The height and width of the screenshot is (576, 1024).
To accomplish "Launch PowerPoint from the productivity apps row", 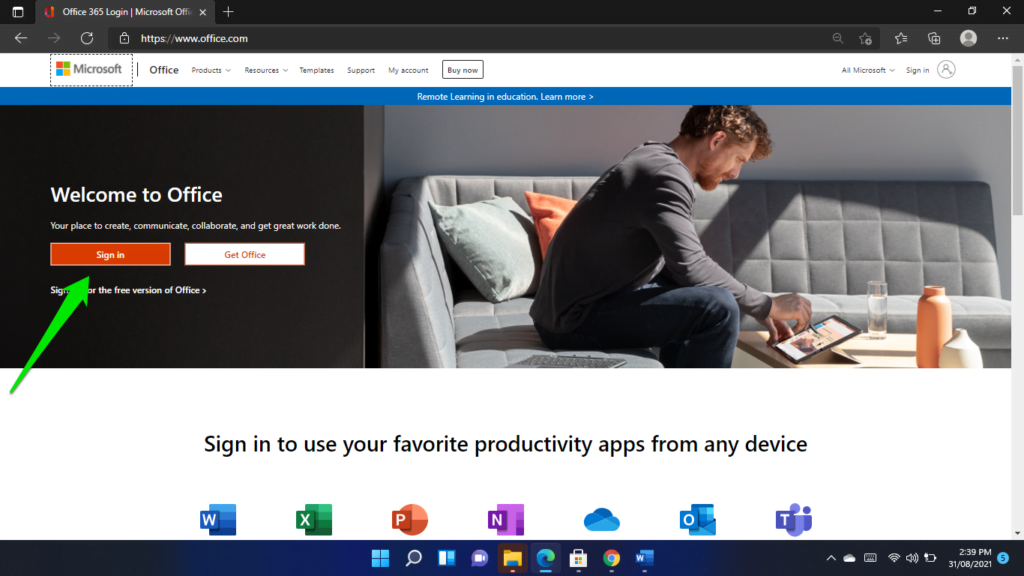I will click(410, 519).
